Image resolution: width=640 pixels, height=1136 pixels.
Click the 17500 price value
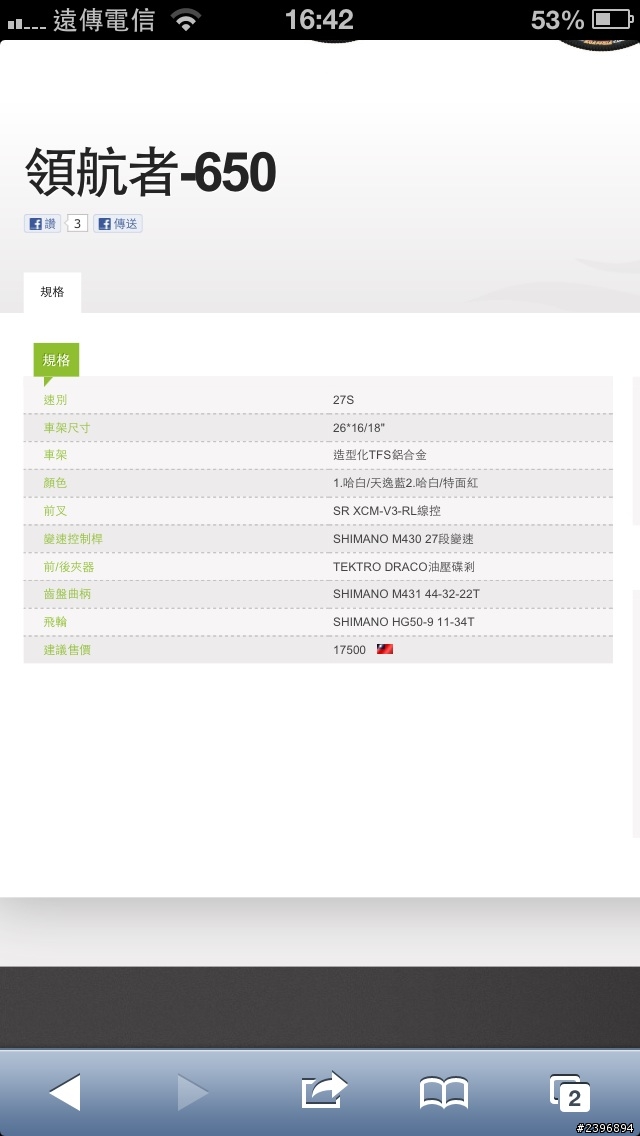pyautogui.click(x=349, y=650)
